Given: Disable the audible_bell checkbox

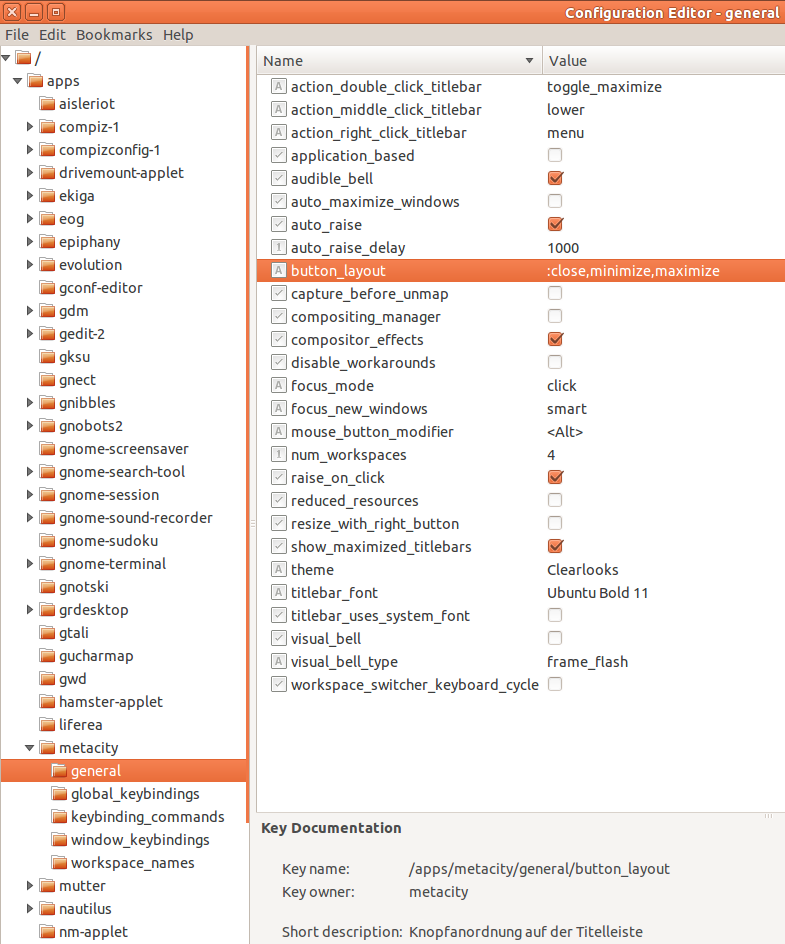Looking at the screenshot, I should pos(555,179).
